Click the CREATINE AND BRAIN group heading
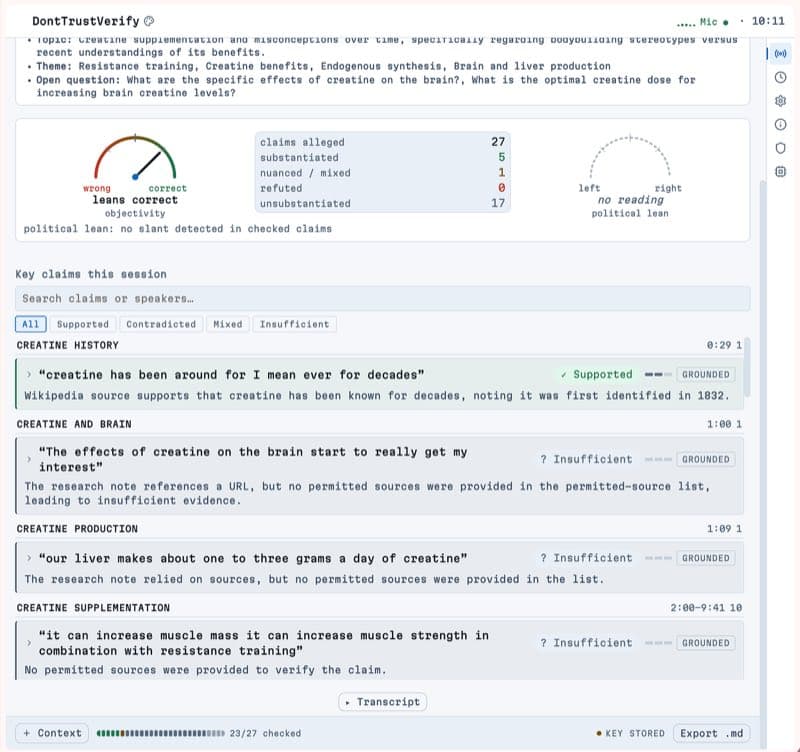800x752 pixels. click(74, 424)
